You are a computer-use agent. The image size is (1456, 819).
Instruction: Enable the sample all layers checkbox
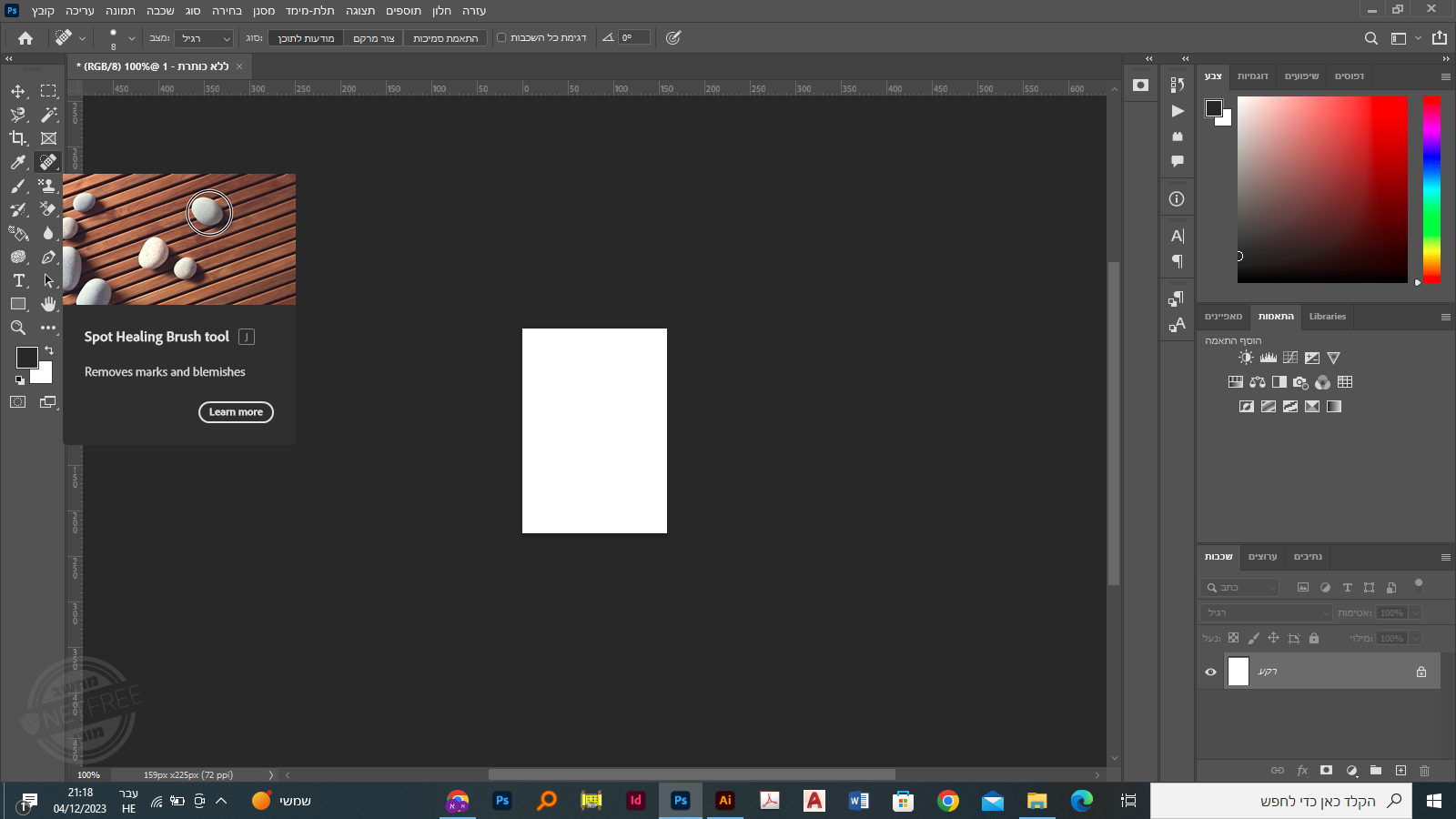coord(501,37)
